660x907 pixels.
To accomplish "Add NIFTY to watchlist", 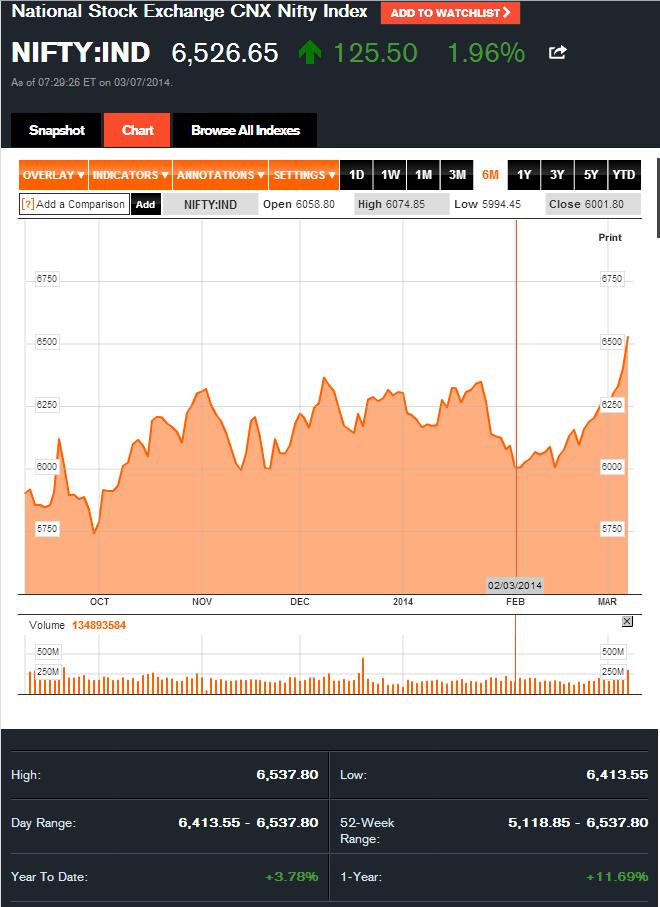I will (x=450, y=13).
